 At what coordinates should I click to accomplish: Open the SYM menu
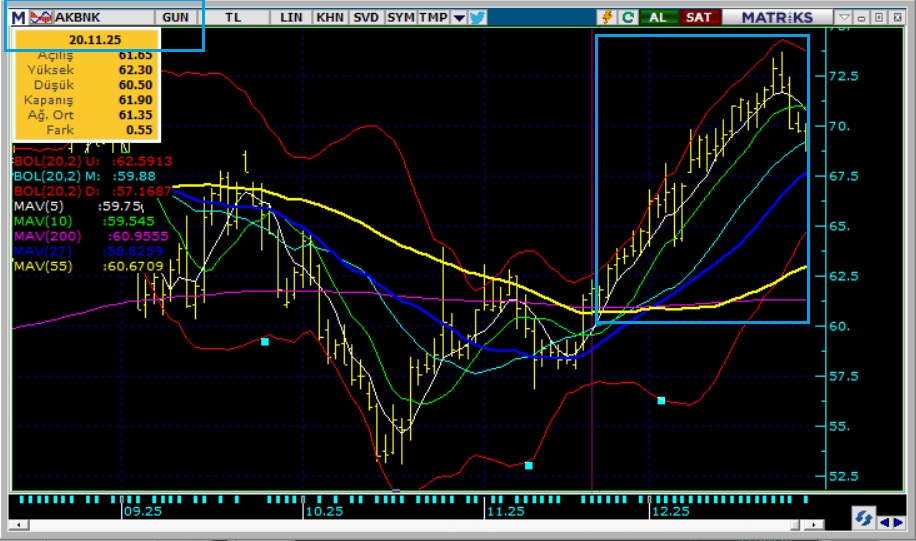pyautogui.click(x=400, y=17)
